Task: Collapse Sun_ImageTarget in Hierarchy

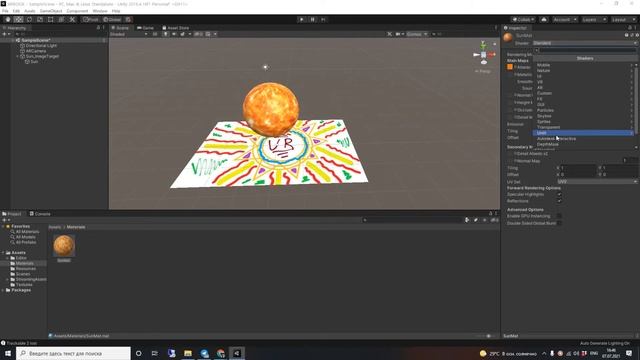Action: coord(17,56)
